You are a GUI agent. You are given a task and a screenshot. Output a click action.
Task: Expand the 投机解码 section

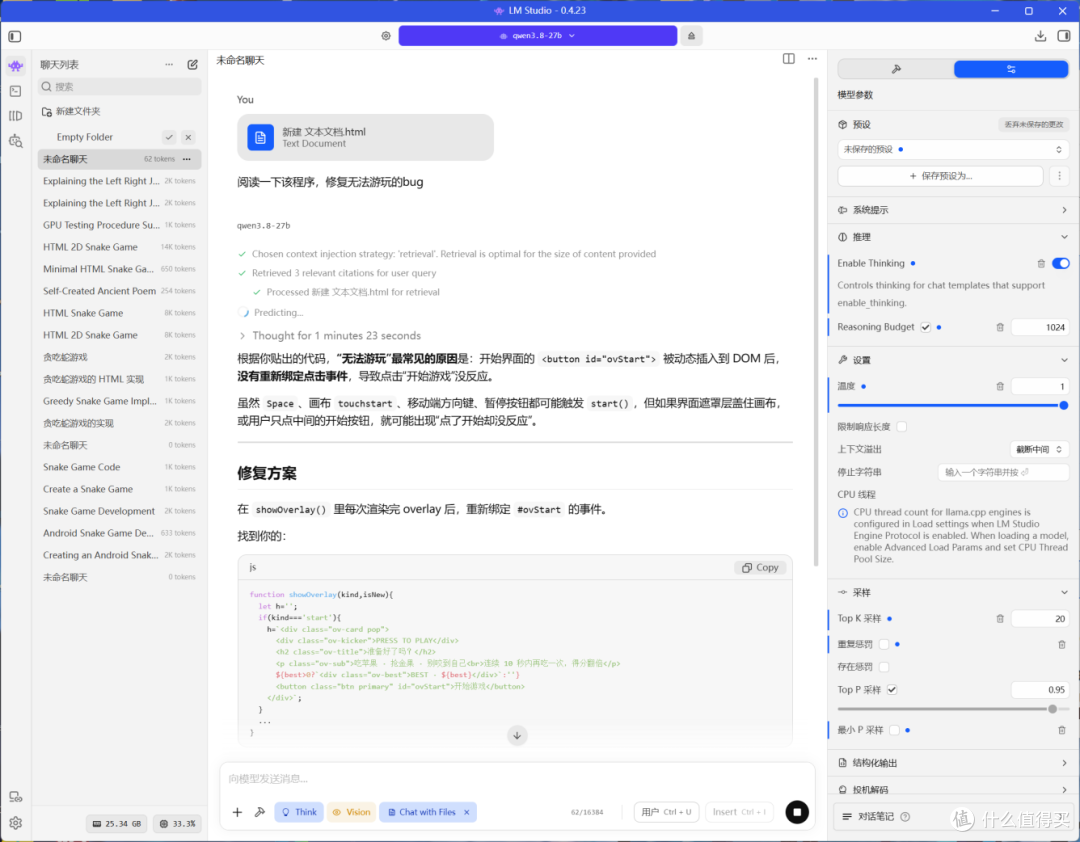tap(953, 790)
